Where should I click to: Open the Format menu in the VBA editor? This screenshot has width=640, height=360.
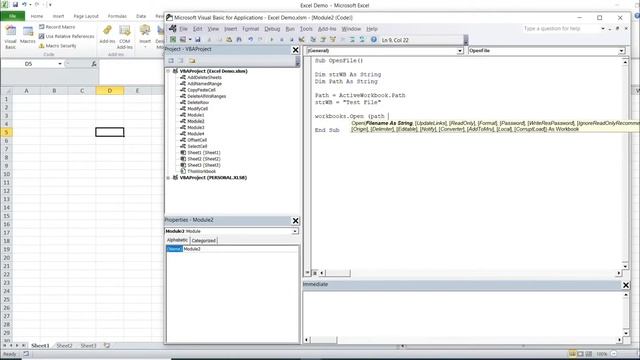[x=251, y=29]
